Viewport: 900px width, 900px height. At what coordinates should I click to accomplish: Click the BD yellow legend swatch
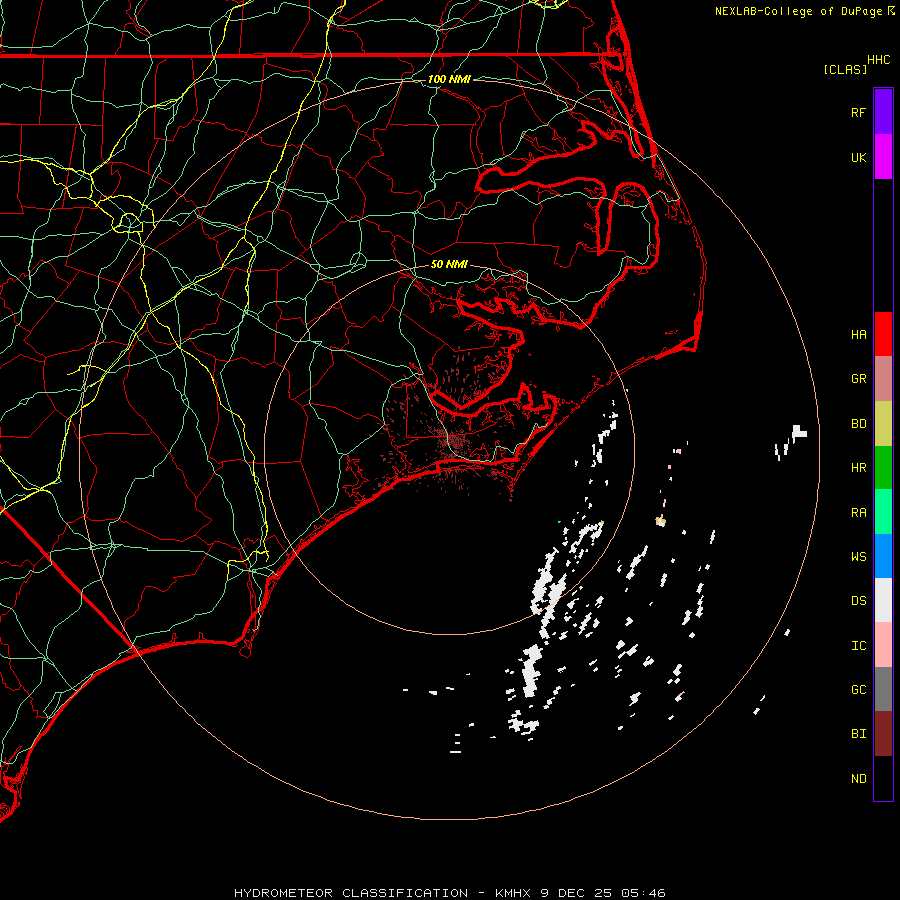[883, 424]
